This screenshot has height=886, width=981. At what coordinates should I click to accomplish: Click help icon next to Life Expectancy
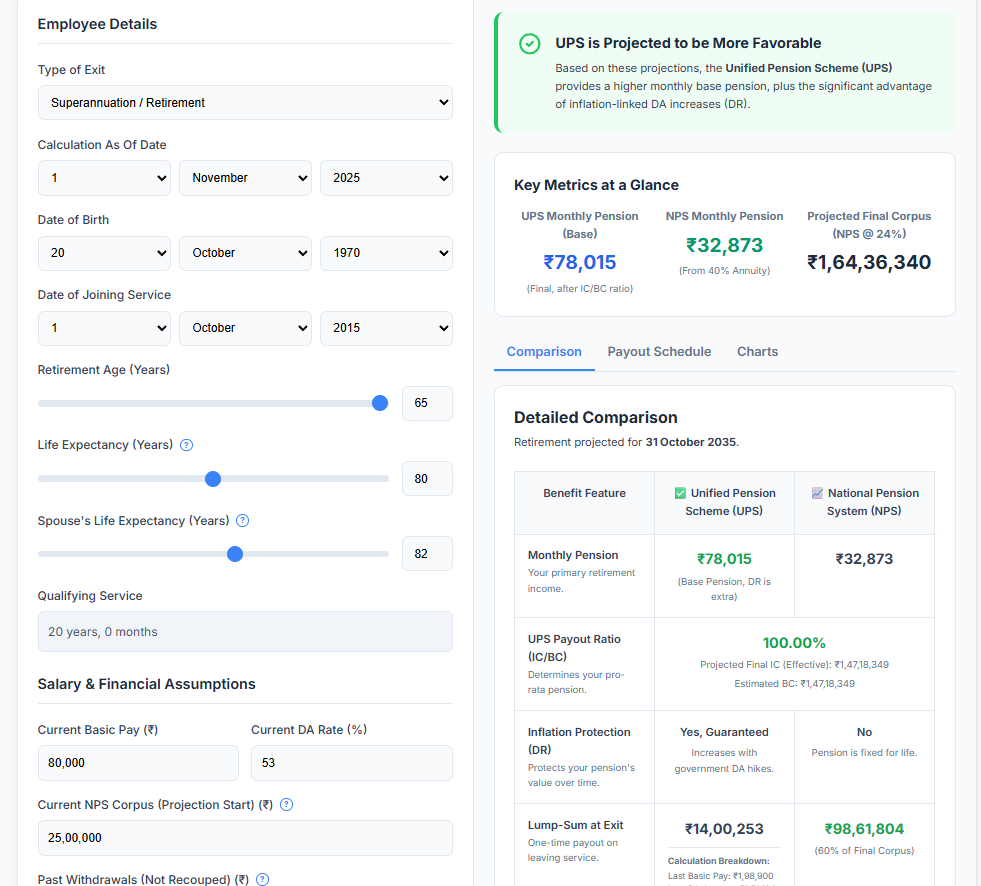(x=186, y=445)
